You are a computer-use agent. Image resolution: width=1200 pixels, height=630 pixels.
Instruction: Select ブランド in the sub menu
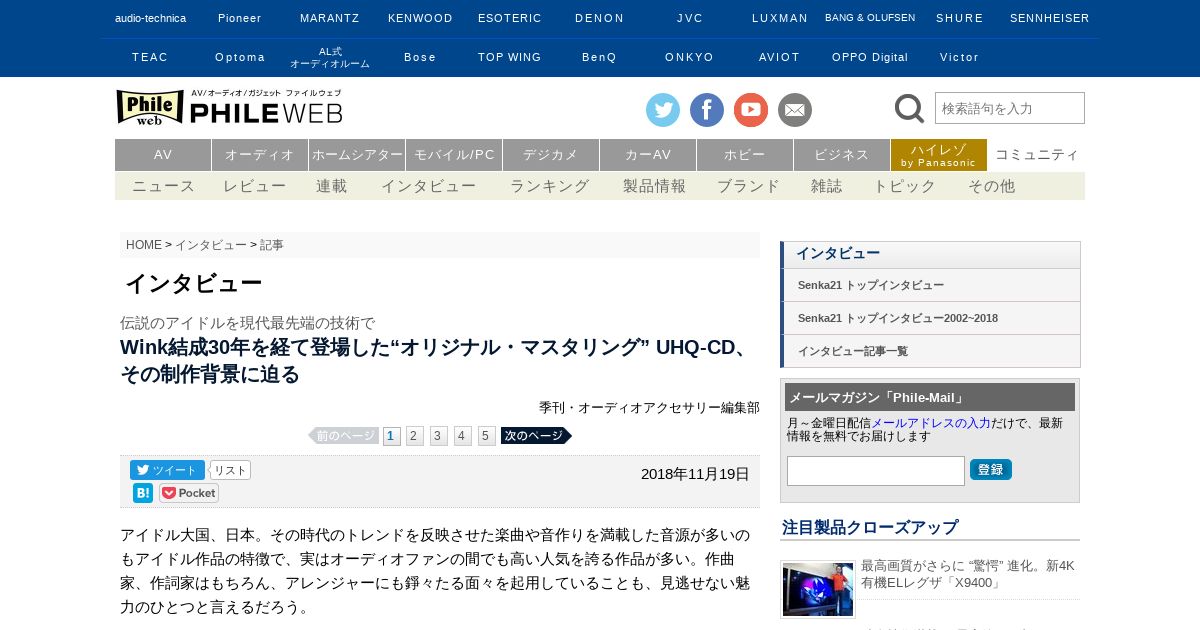[748, 186]
